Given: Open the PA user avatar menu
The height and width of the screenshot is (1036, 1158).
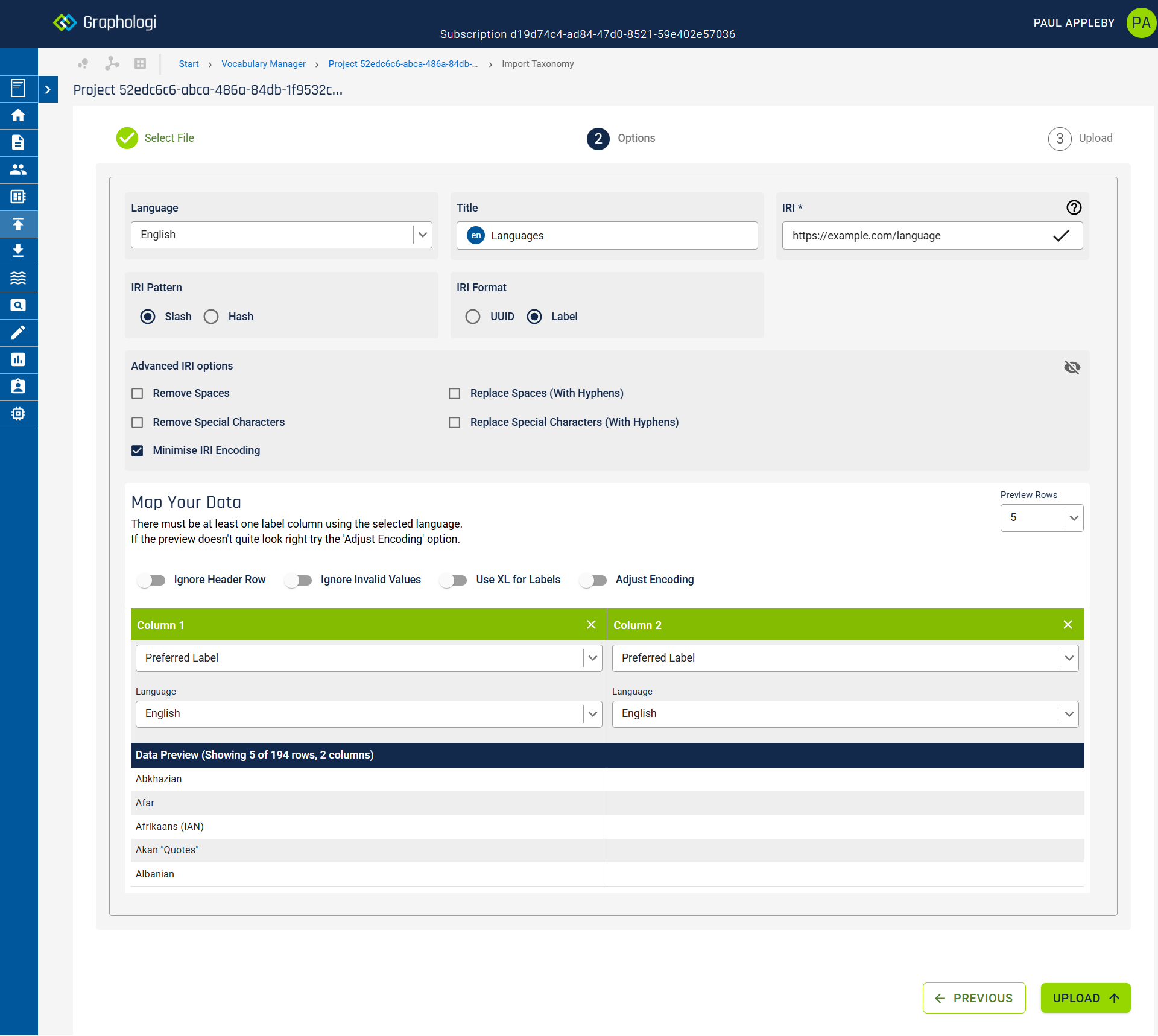Looking at the screenshot, I should coord(1141,23).
